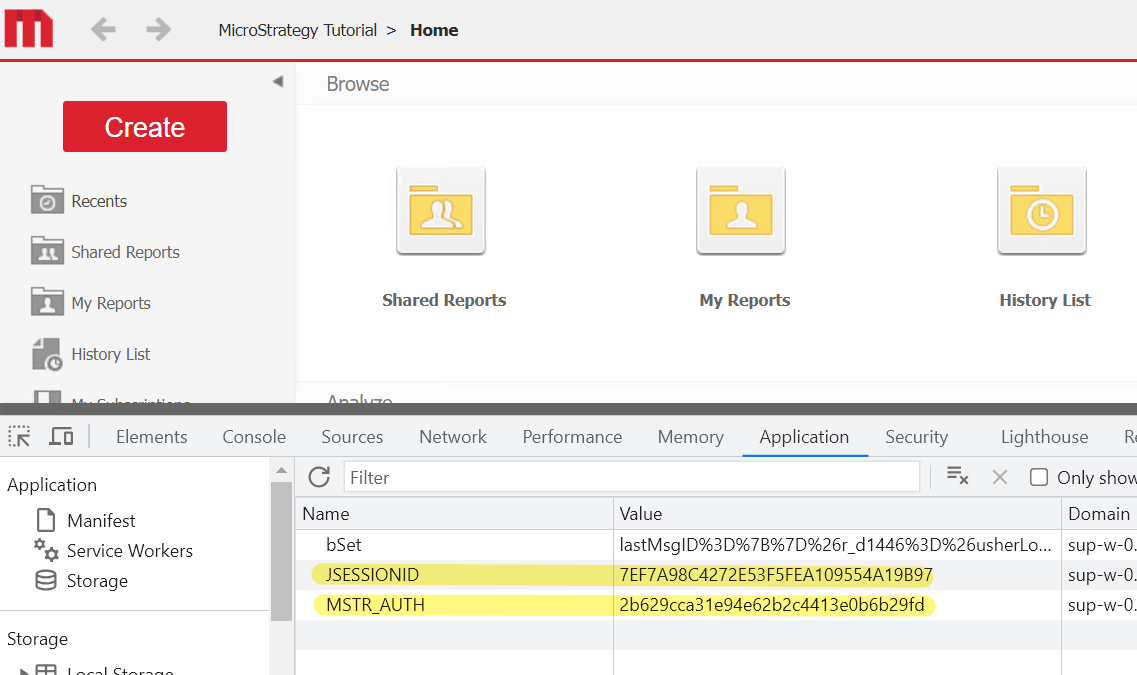Collapse the left sidebar panel
Viewport: 1137px width, 675px height.
coord(277,81)
